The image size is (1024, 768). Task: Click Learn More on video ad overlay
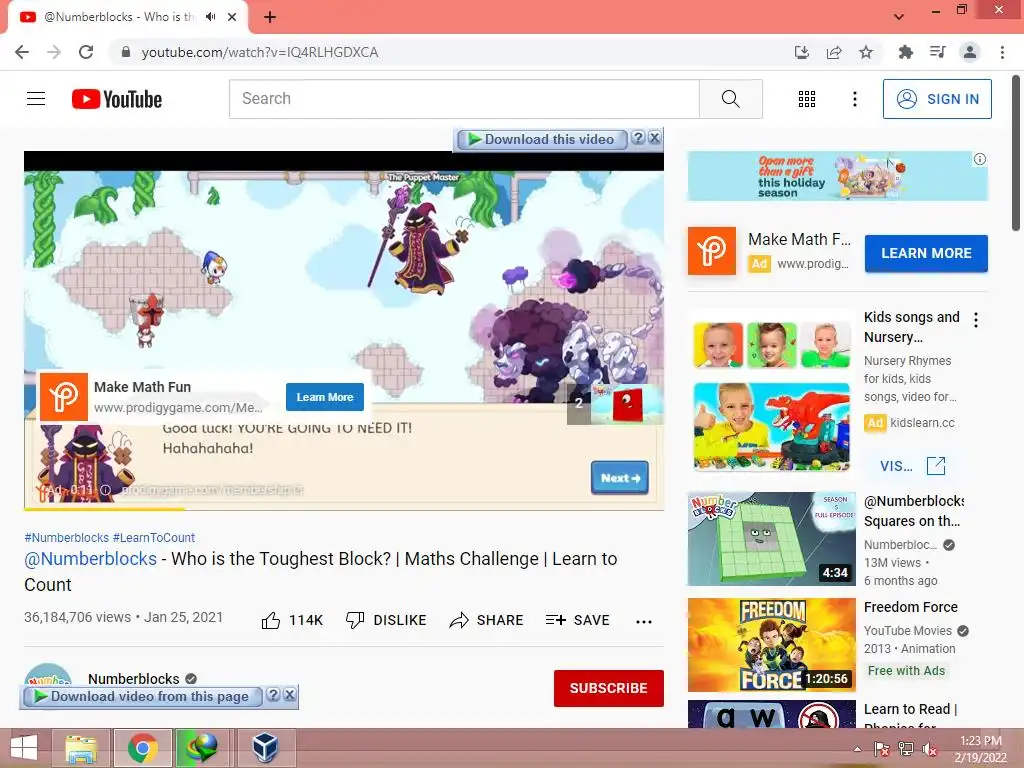click(325, 397)
